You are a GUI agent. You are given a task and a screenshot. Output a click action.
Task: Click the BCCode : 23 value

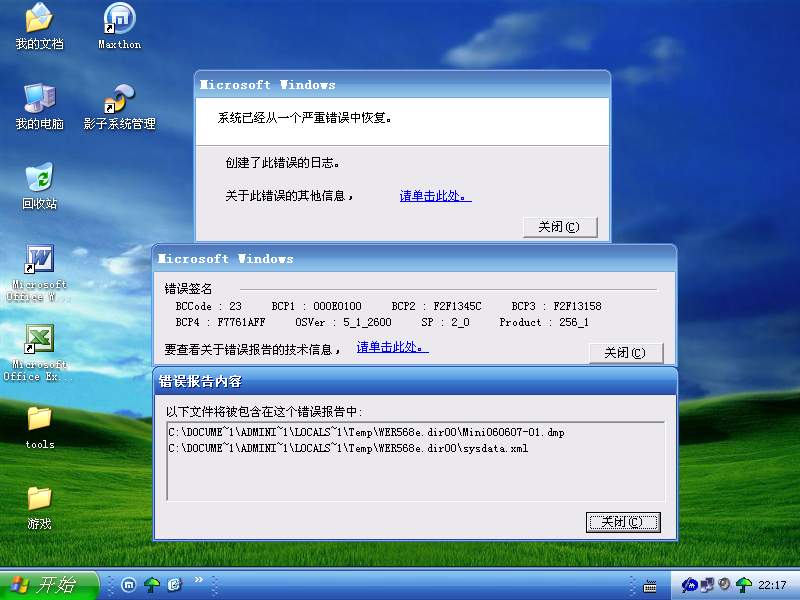click(209, 306)
